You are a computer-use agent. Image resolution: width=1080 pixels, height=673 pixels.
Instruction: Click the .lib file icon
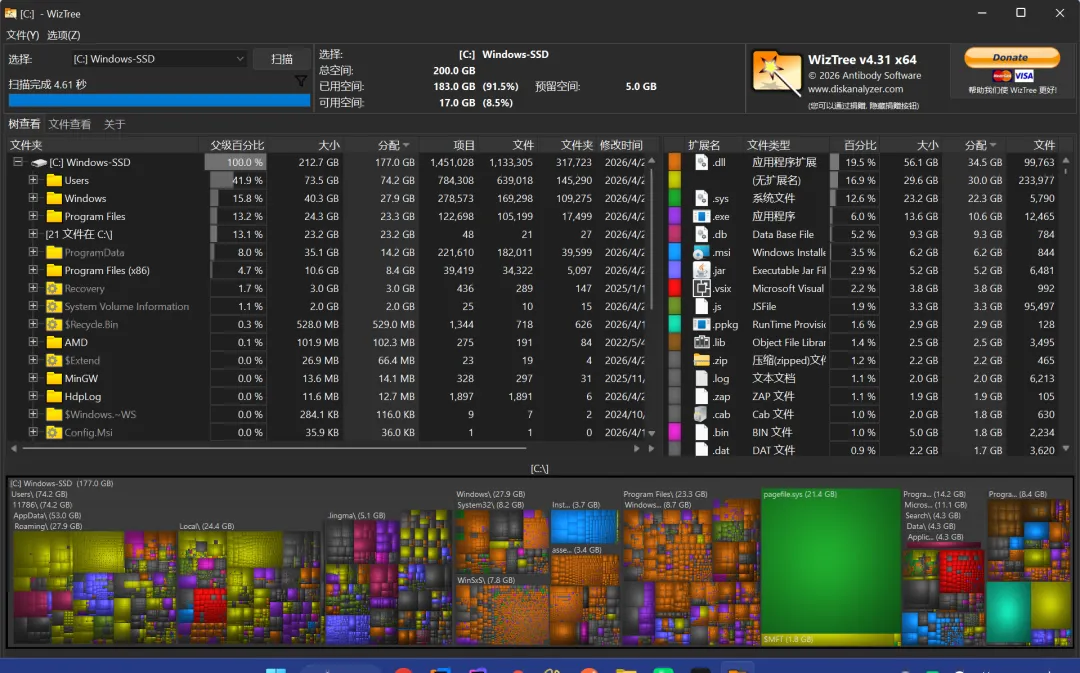pos(701,342)
